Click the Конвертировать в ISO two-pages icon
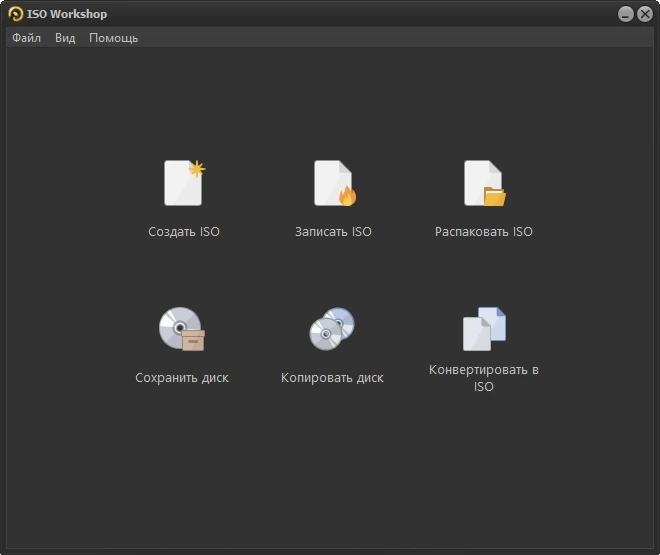 pyautogui.click(x=484, y=329)
